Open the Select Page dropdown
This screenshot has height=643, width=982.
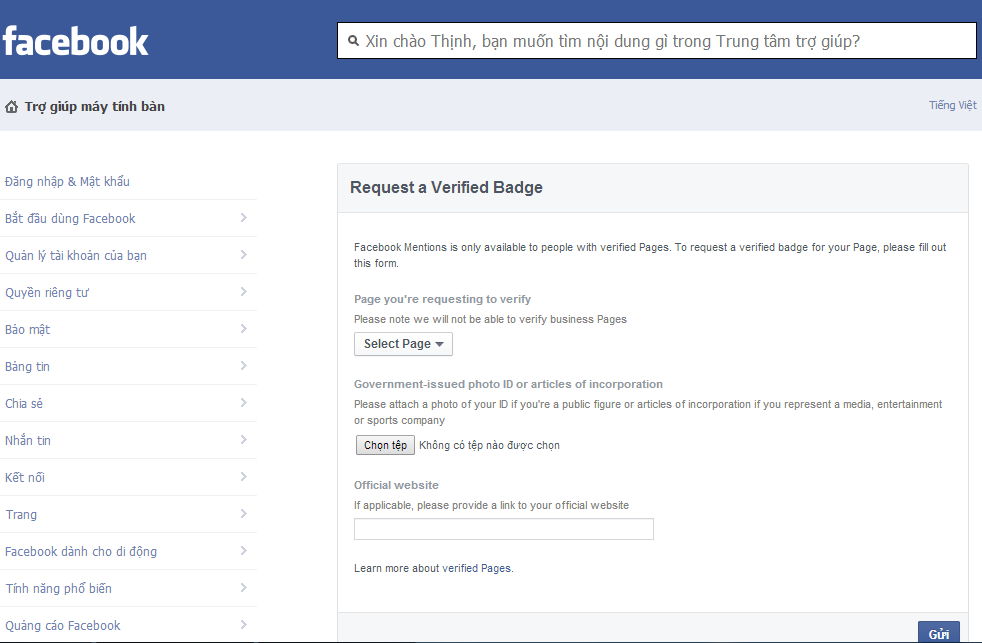[x=403, y=344]
